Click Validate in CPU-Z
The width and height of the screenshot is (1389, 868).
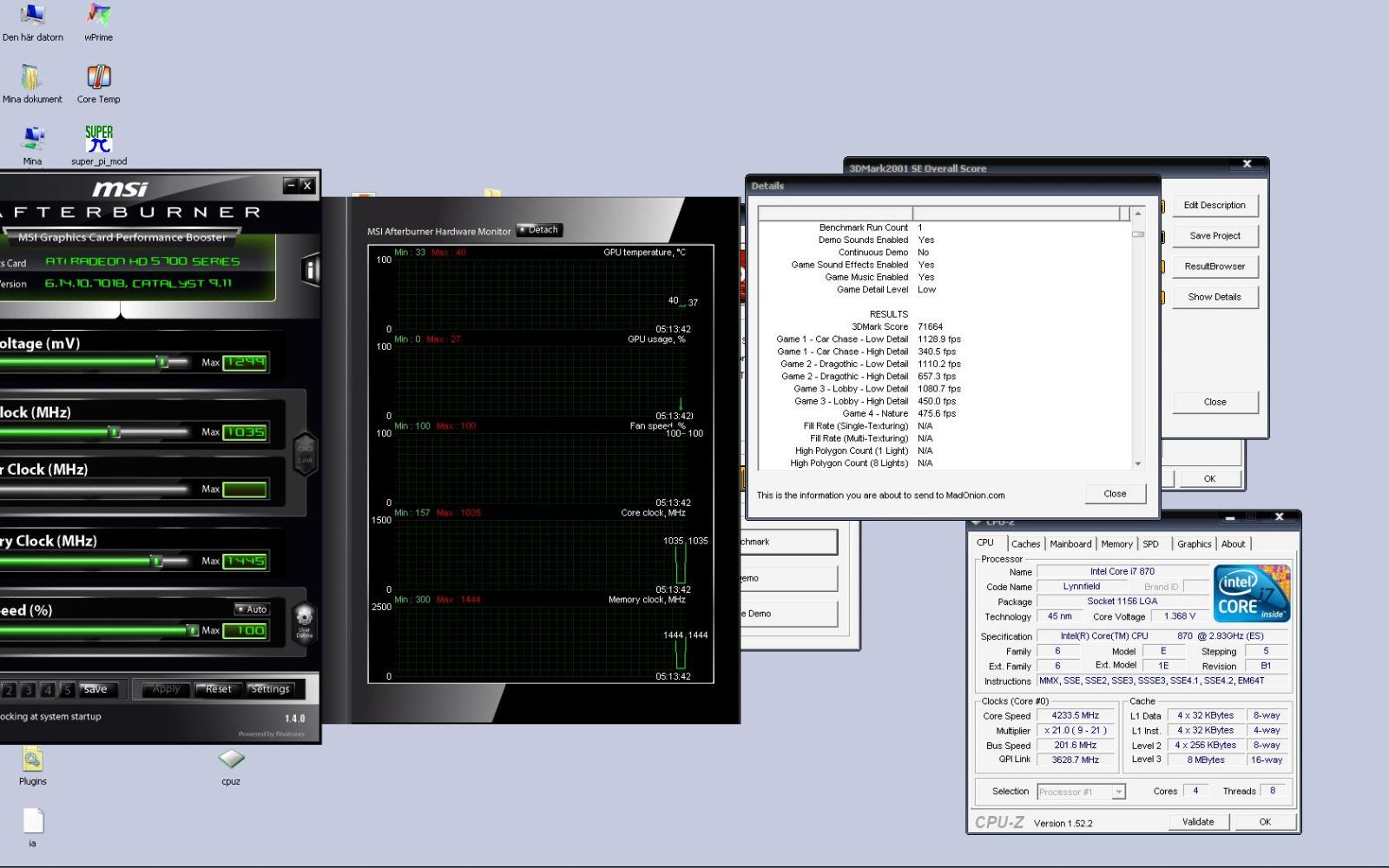1198,822
